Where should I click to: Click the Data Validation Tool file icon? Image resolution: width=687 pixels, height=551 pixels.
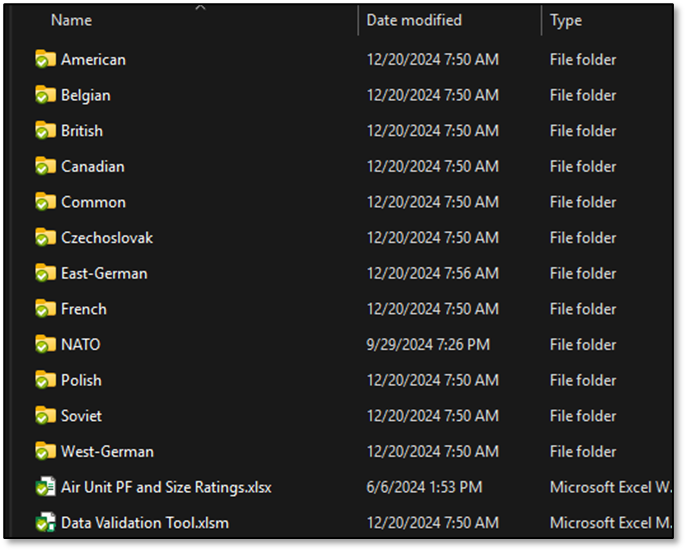(x=45, y=522)
